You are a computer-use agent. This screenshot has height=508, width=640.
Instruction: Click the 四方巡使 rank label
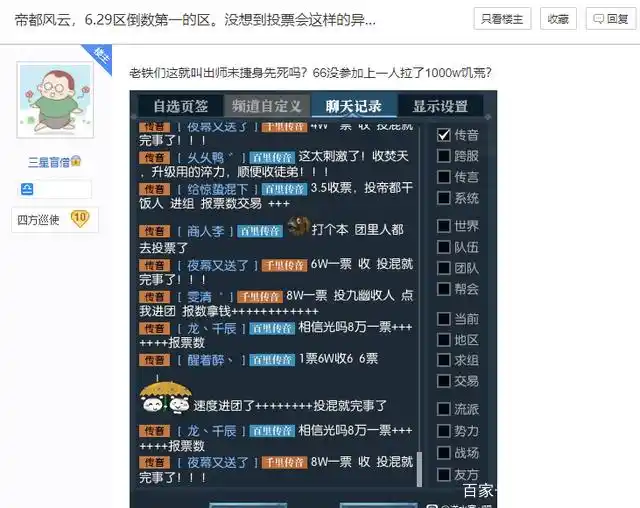38,220
